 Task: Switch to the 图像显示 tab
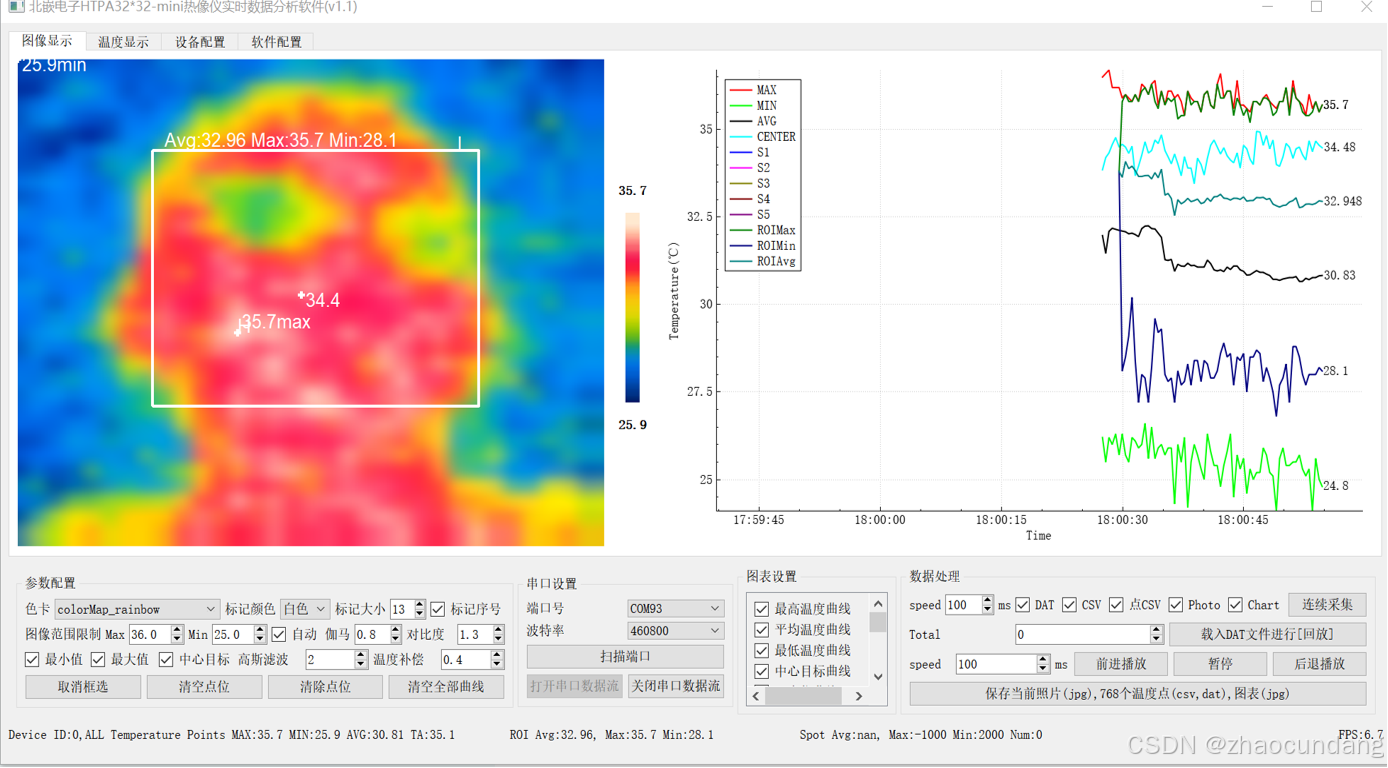(x=47, y=41)
